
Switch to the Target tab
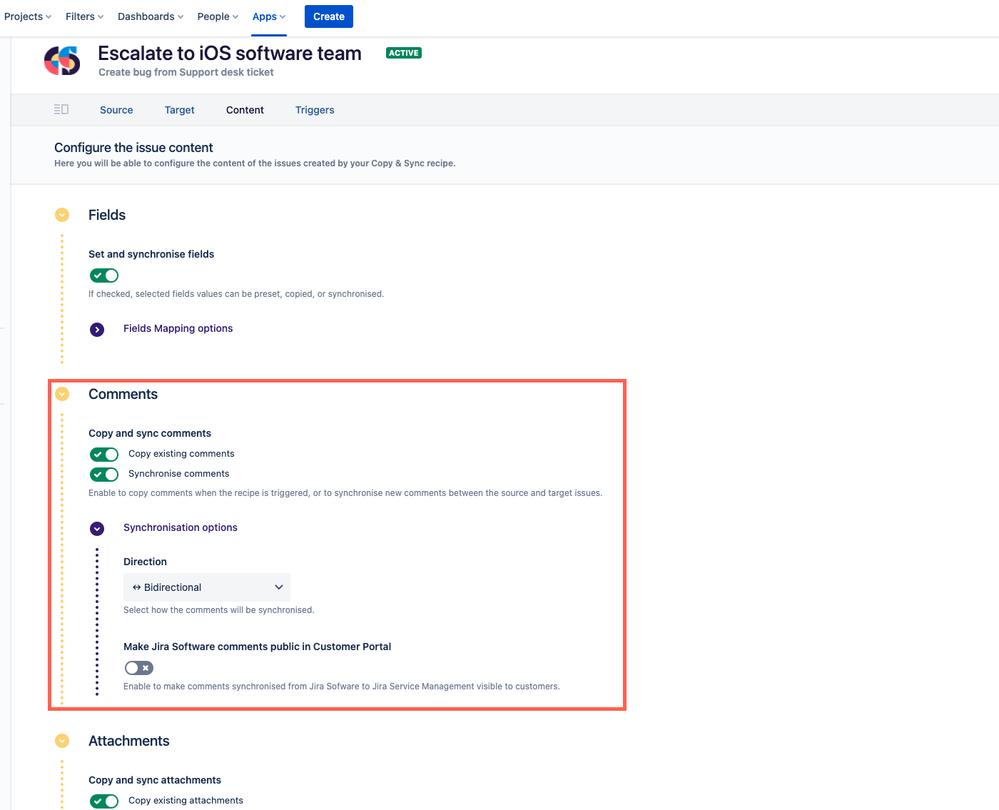(180, 110)
